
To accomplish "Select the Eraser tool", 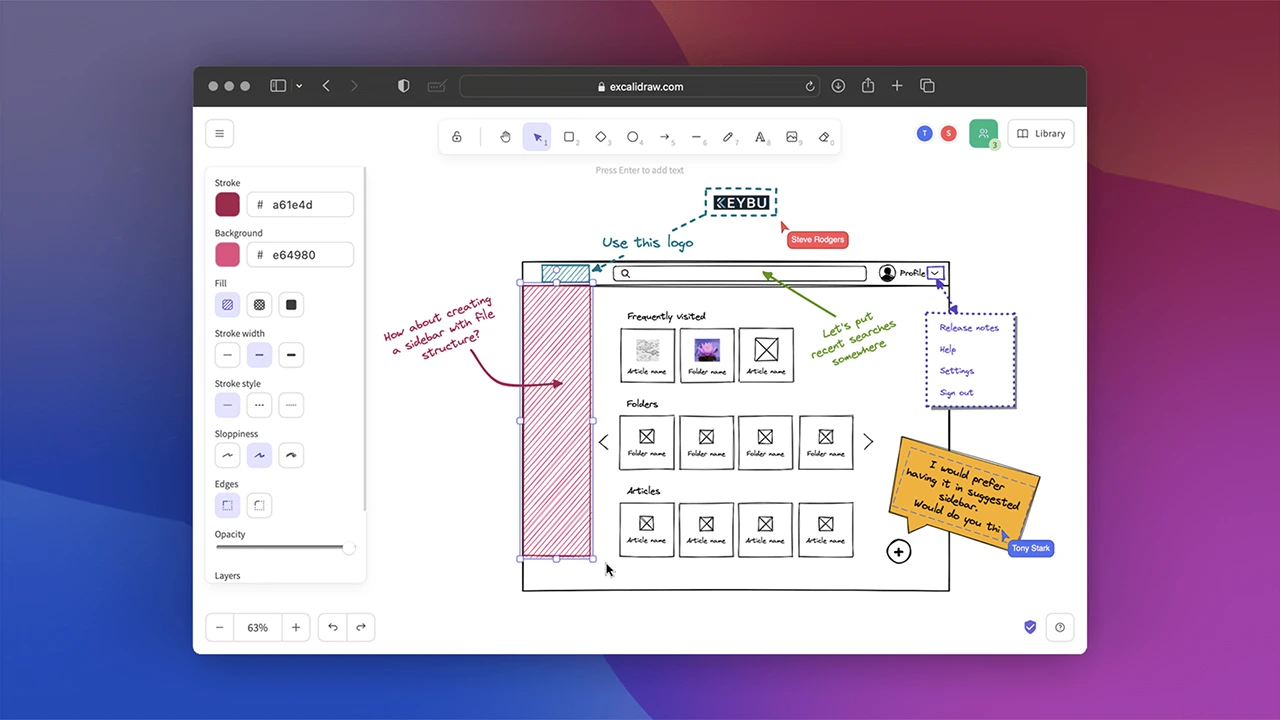I will 824,137.
